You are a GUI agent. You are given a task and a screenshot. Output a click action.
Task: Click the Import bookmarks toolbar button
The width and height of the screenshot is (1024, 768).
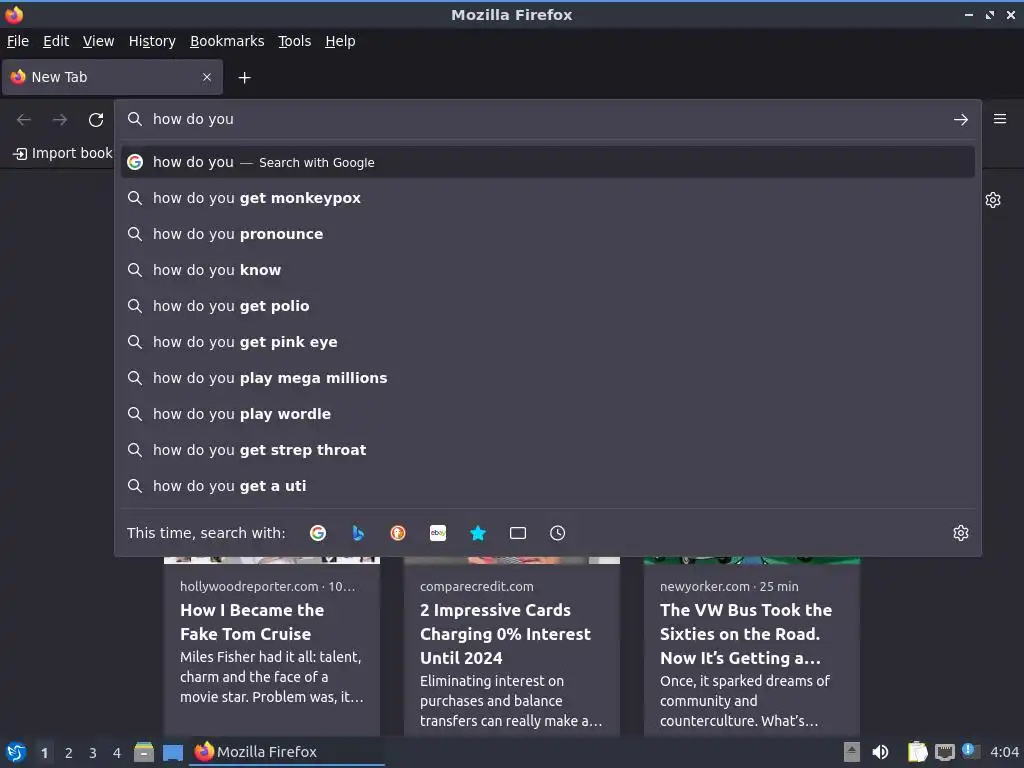pos(62,153)
